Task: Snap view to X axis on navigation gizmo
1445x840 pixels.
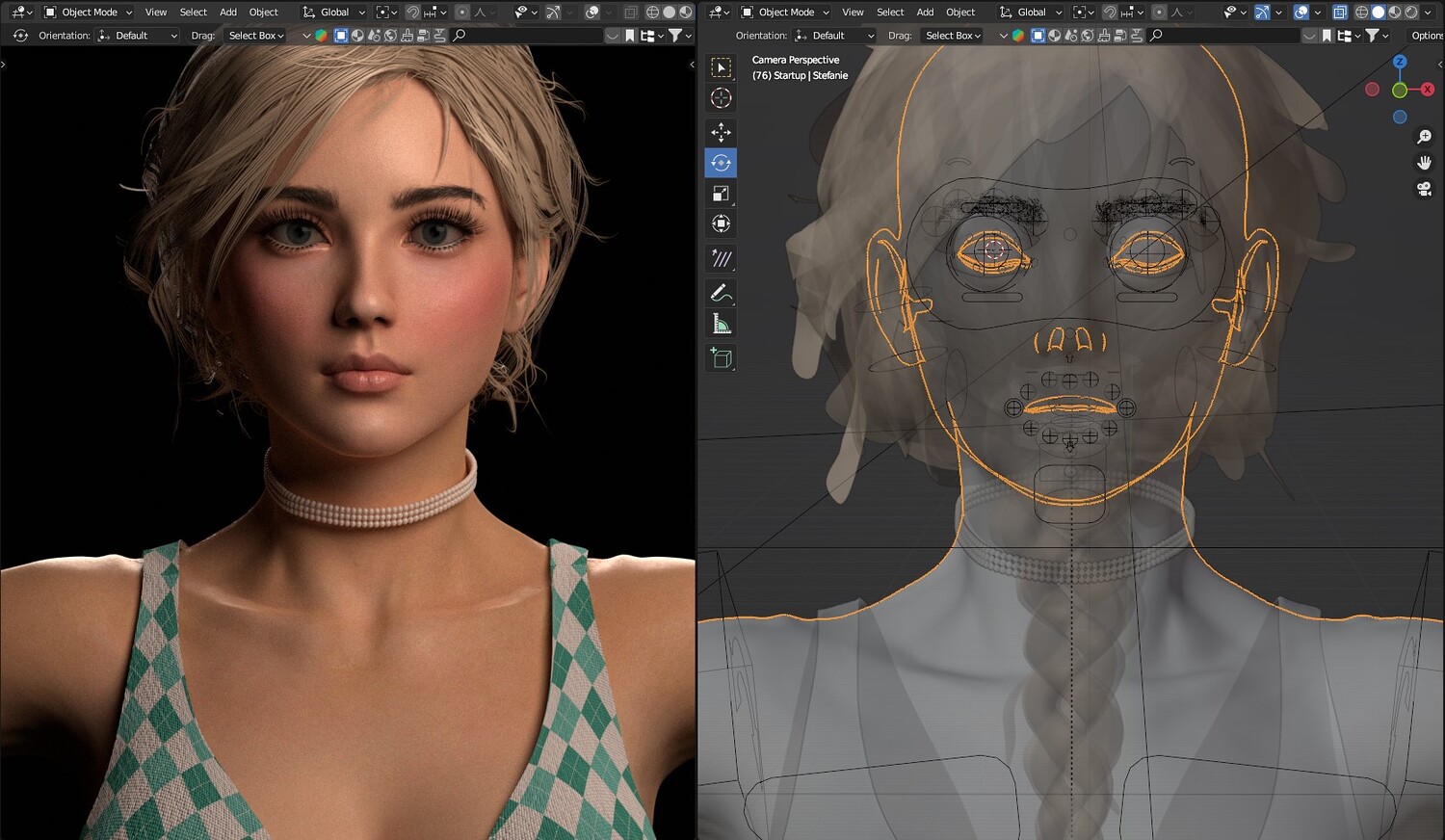Action: 1428,90
